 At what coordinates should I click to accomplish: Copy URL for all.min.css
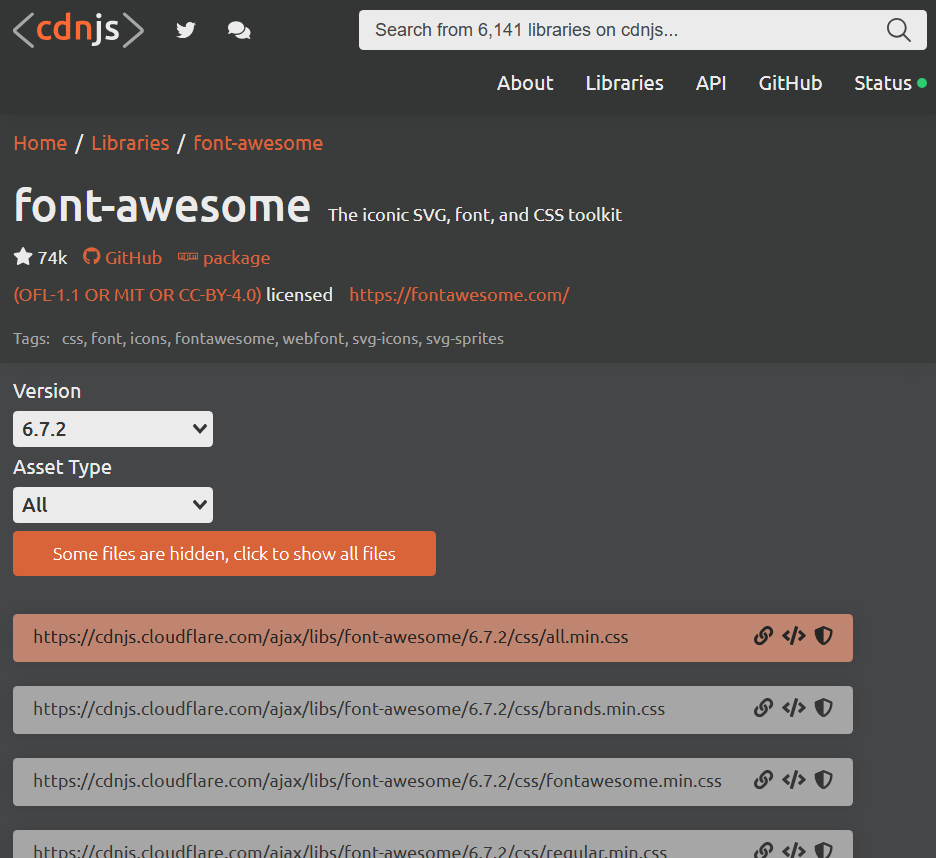point(763,636)
